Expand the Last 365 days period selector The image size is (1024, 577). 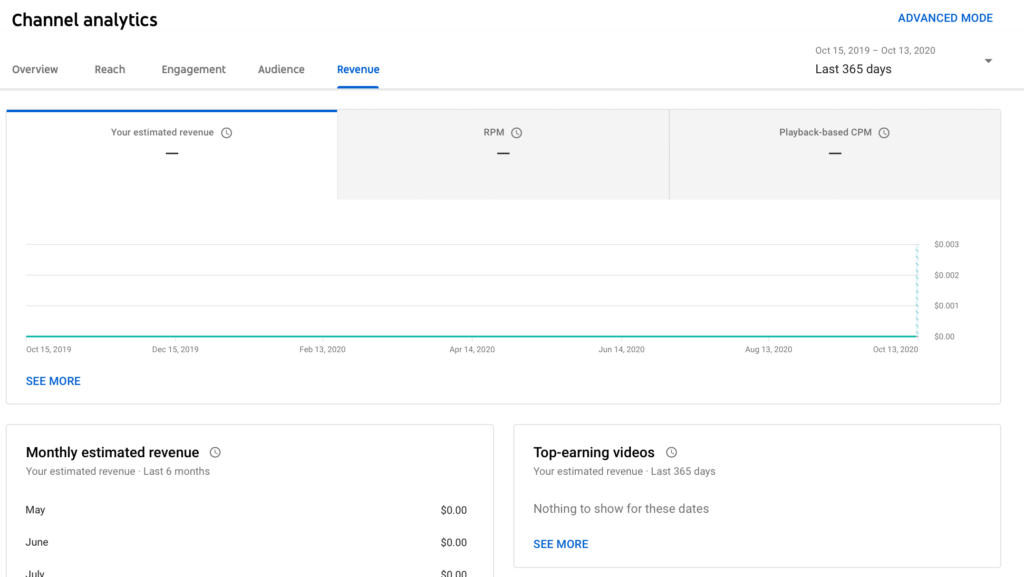click(x=853, y=69)
